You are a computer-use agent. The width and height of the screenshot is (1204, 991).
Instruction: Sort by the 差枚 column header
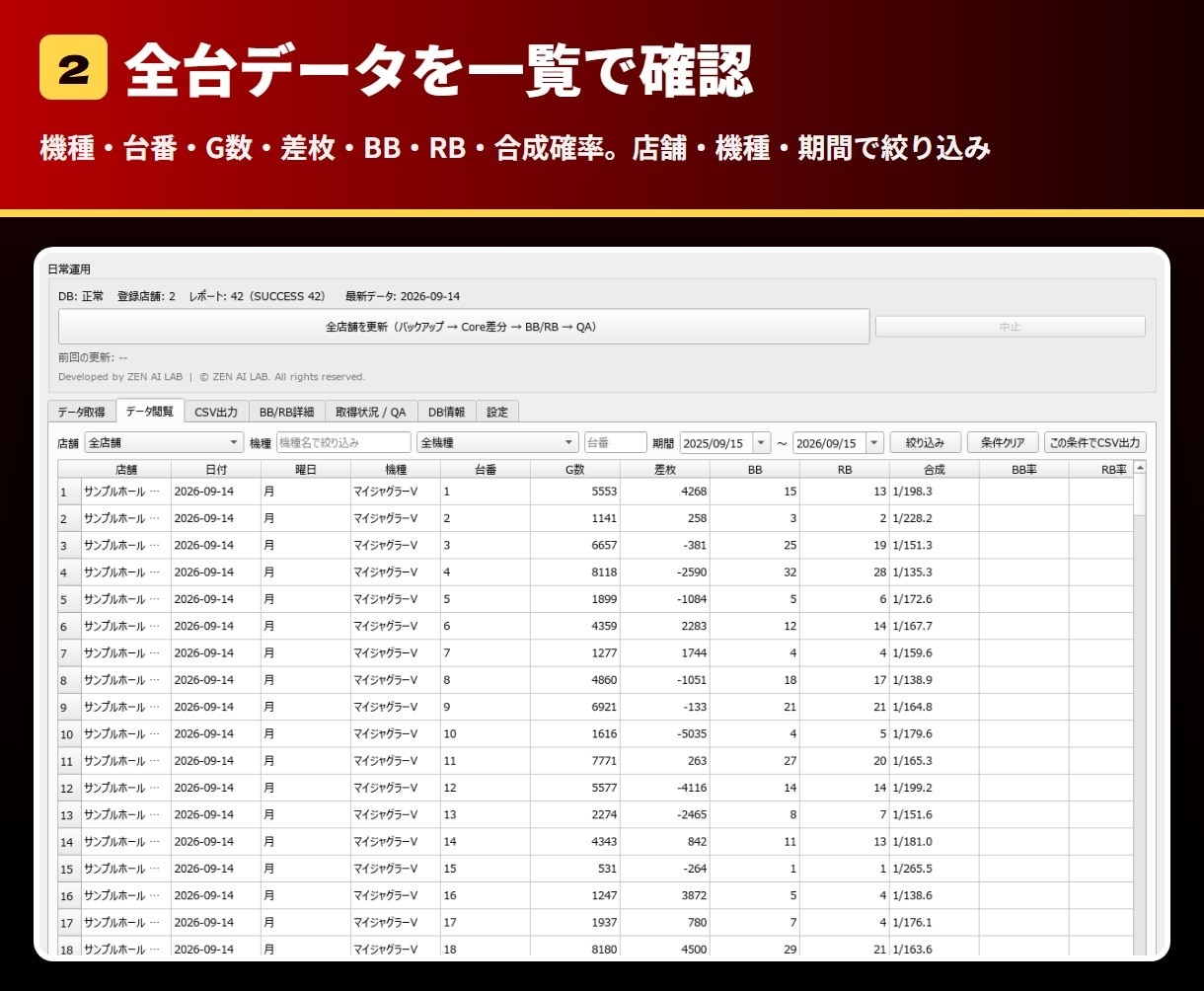[x=665, y=470]
